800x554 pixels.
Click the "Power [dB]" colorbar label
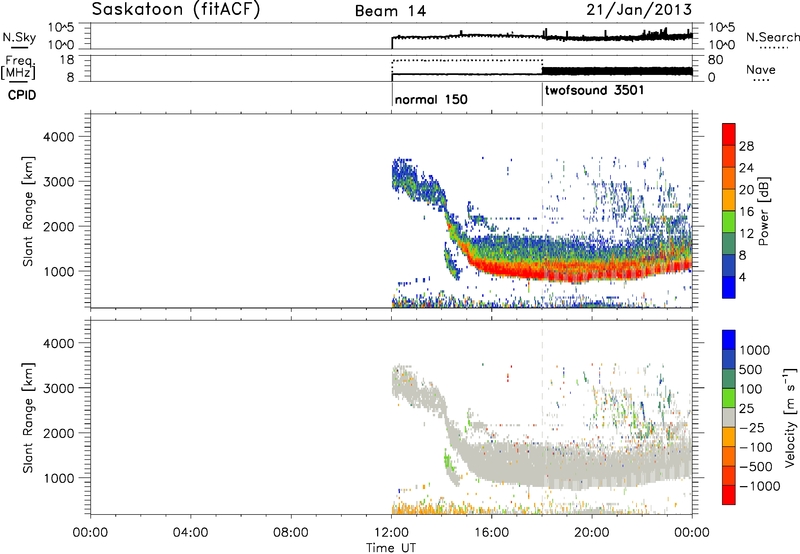tap(763, 211)
